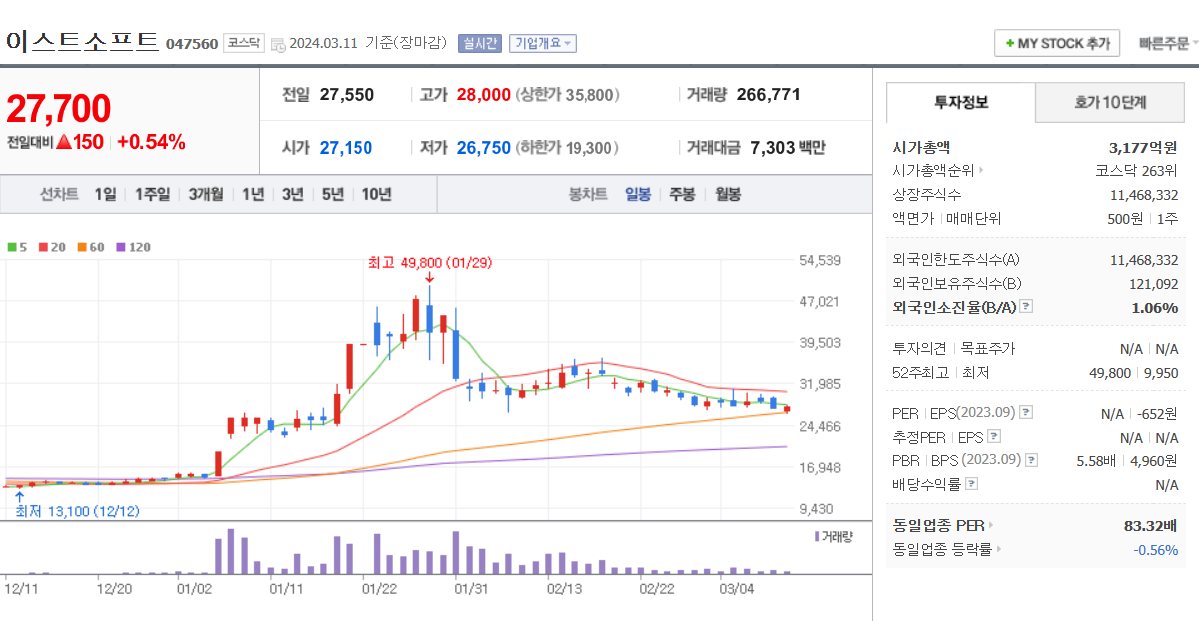The height and width of the screenshot is (621, 1199).
Task: Click the 시가총액 value 3,177억원
Action: [x=1143, y=147]
